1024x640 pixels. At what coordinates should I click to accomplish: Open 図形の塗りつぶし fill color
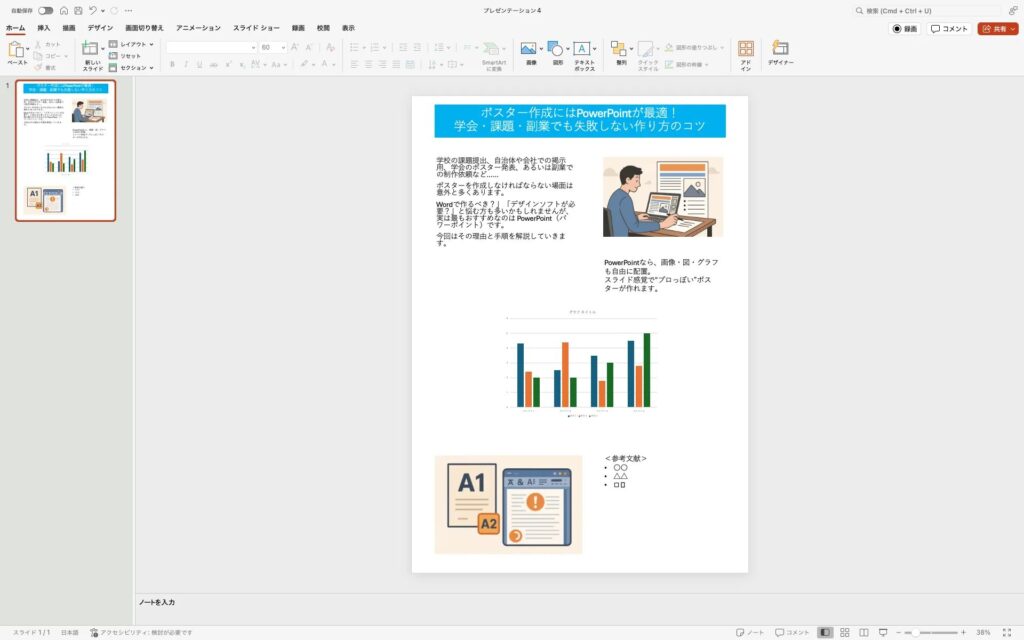point(692,48)
